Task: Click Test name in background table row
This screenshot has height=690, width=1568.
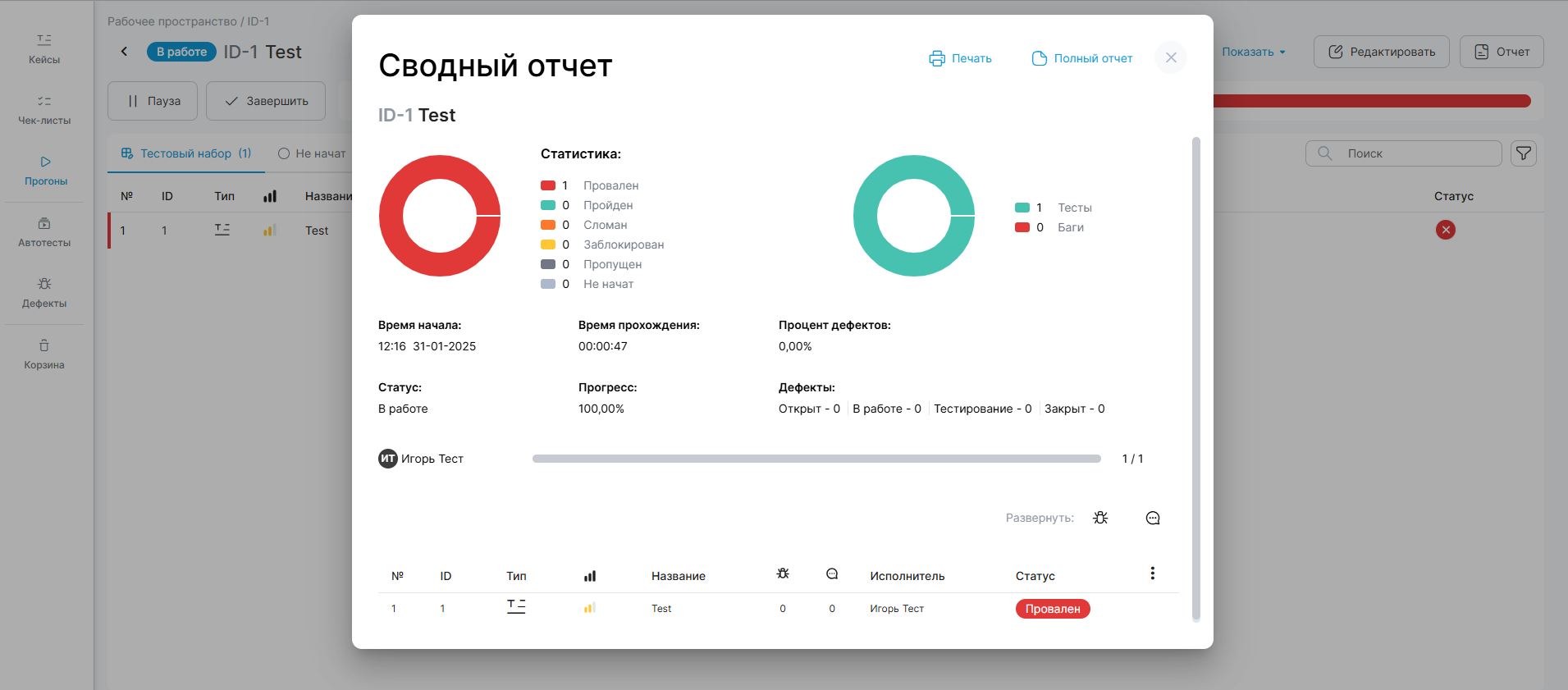Action: tap(317, 231)
